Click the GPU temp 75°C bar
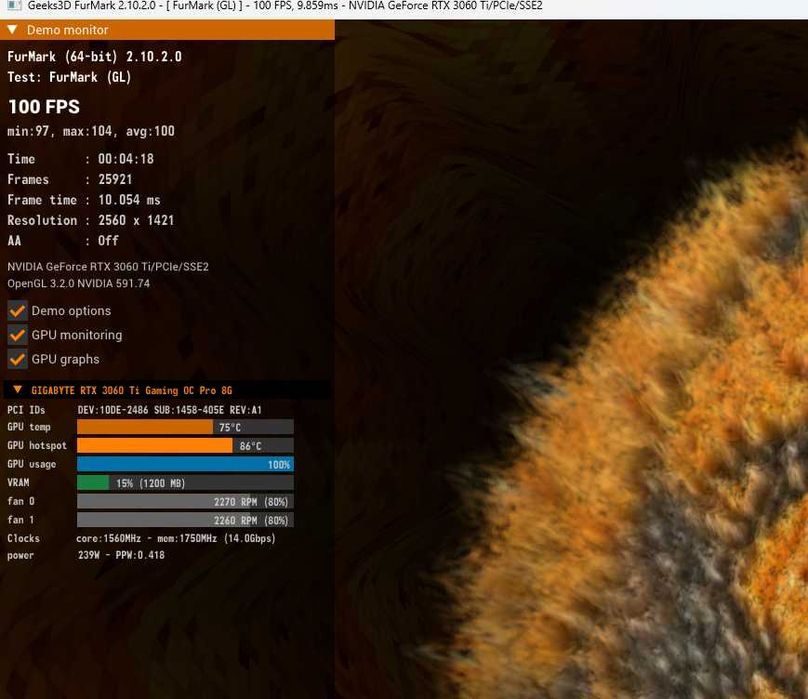808x699 pixels. point(186,427)
